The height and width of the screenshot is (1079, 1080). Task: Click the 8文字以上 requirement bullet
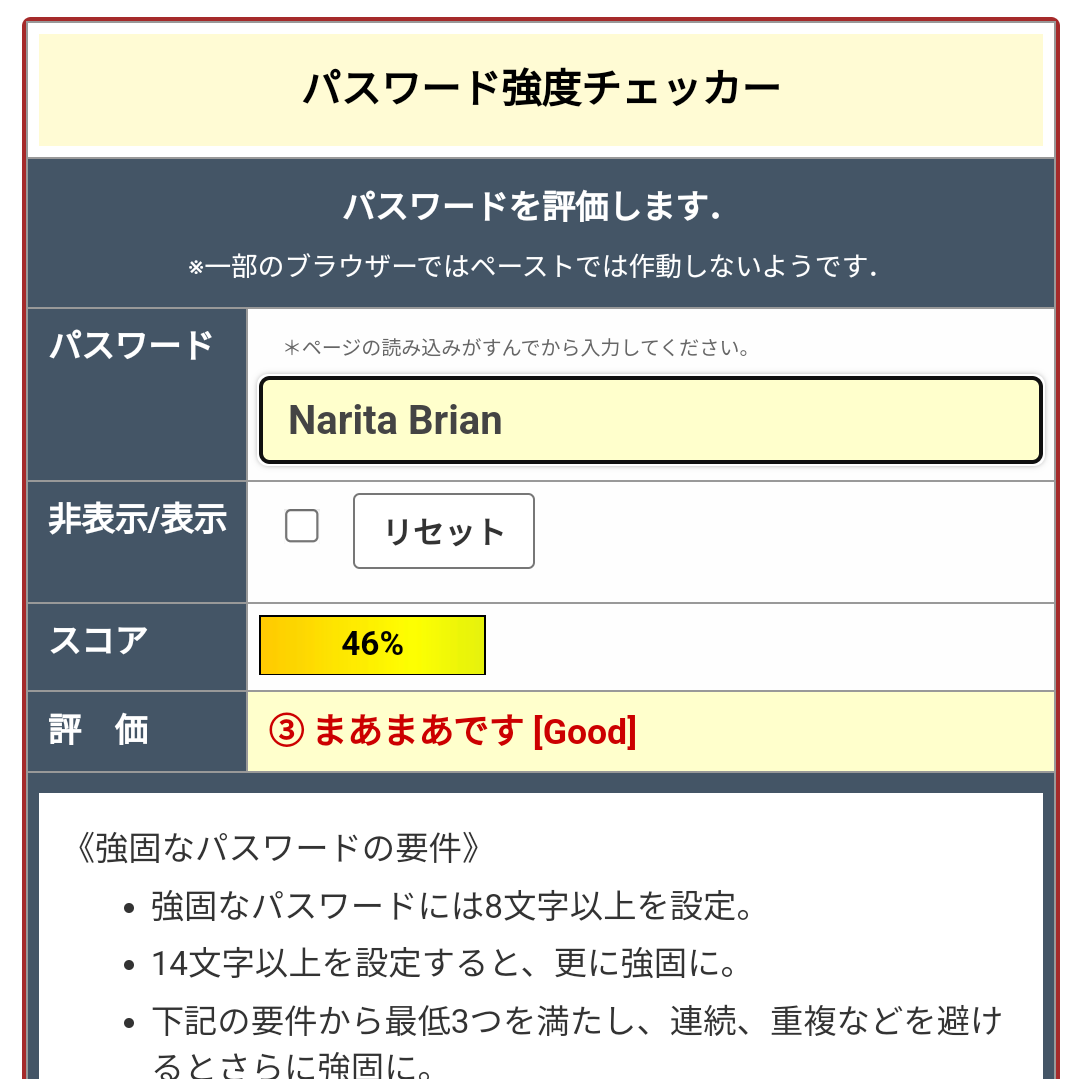pyautogui.click(x=451, y=907)
